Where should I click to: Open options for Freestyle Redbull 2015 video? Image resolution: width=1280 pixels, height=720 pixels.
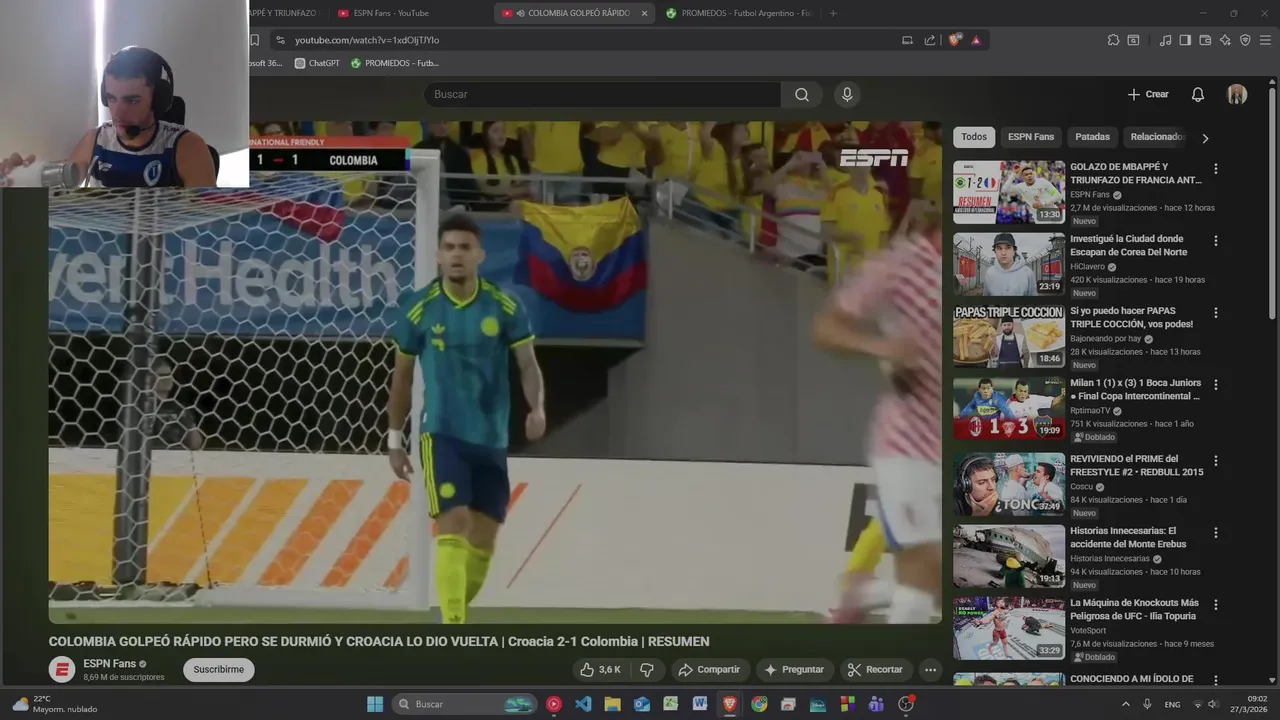click(1216, 461)
